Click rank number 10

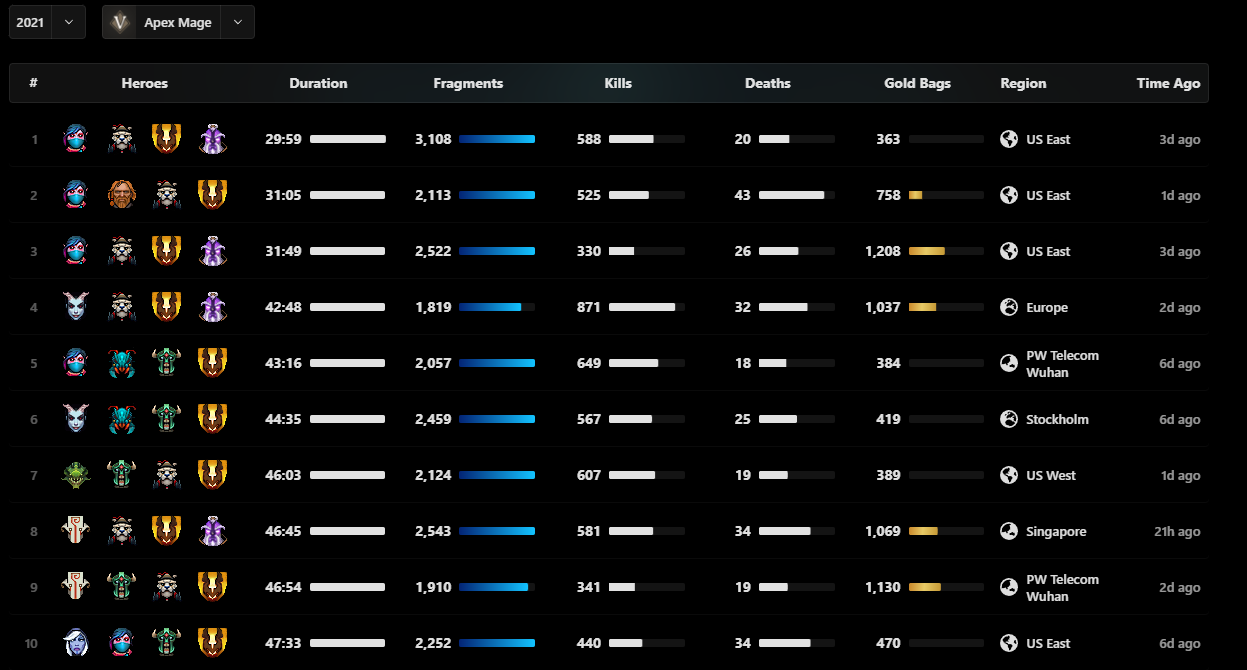pos(31,643)
